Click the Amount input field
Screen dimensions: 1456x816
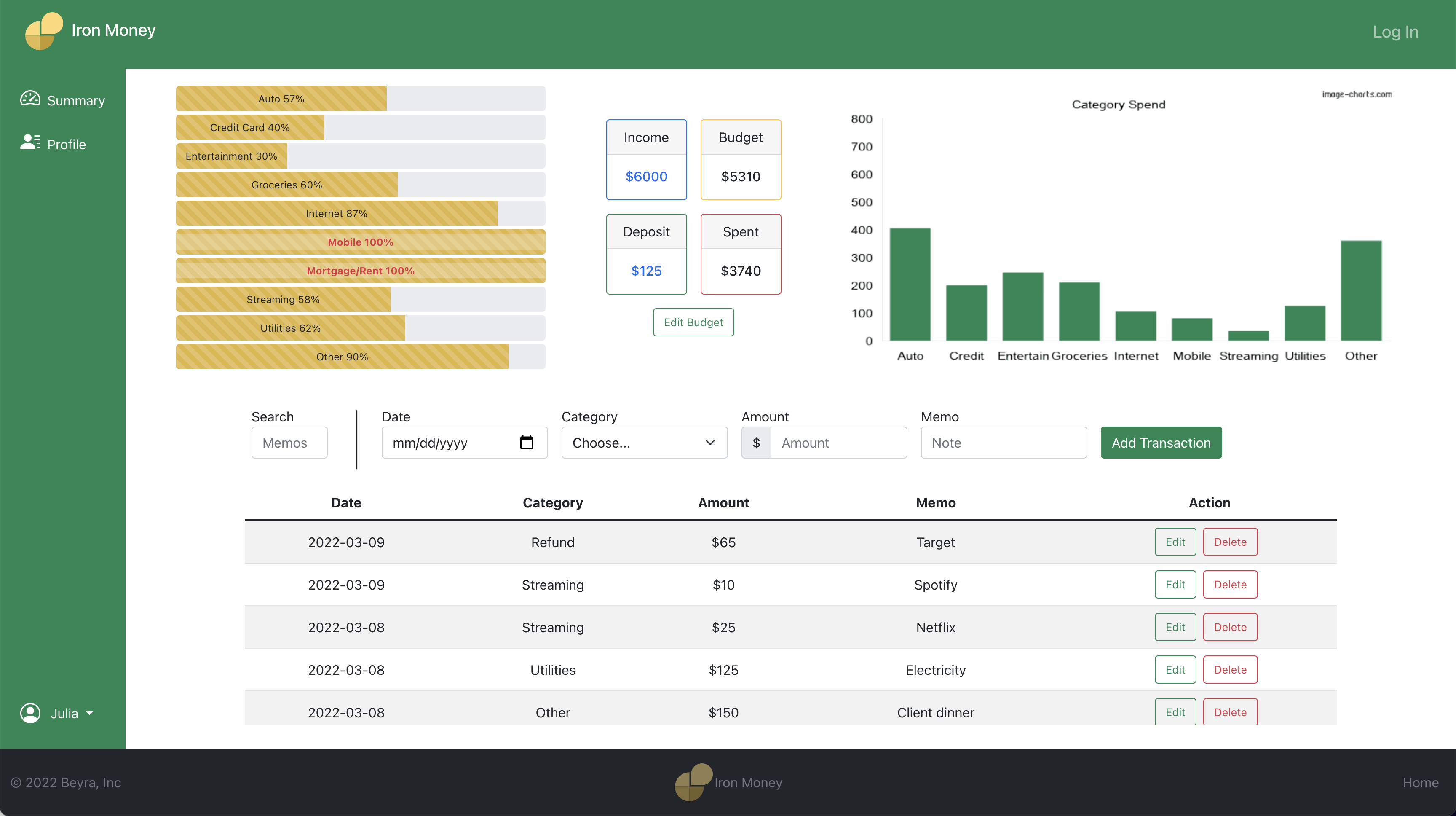[x=839, y=443]
